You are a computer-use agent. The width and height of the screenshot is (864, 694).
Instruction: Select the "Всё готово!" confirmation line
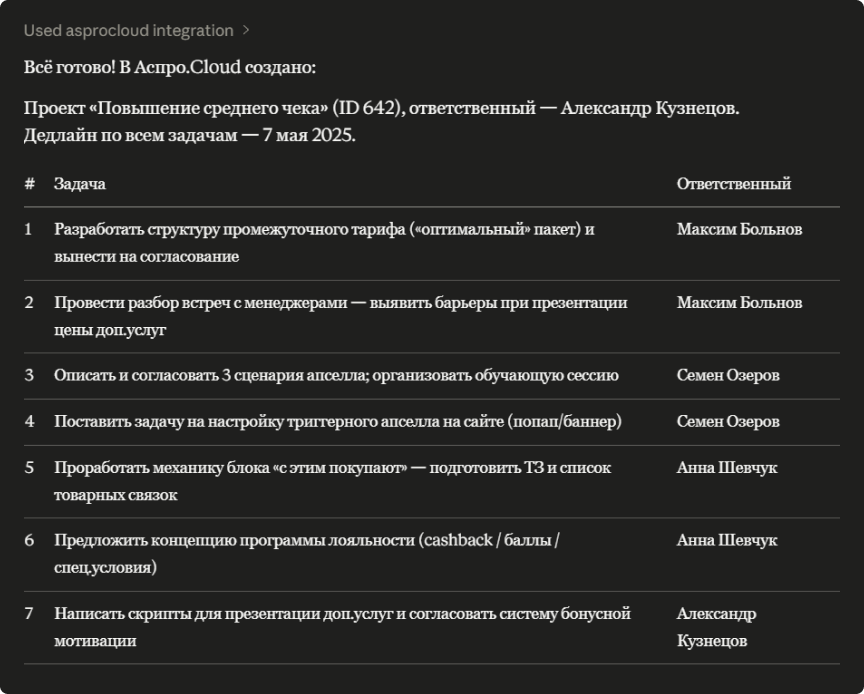point(170,67)
